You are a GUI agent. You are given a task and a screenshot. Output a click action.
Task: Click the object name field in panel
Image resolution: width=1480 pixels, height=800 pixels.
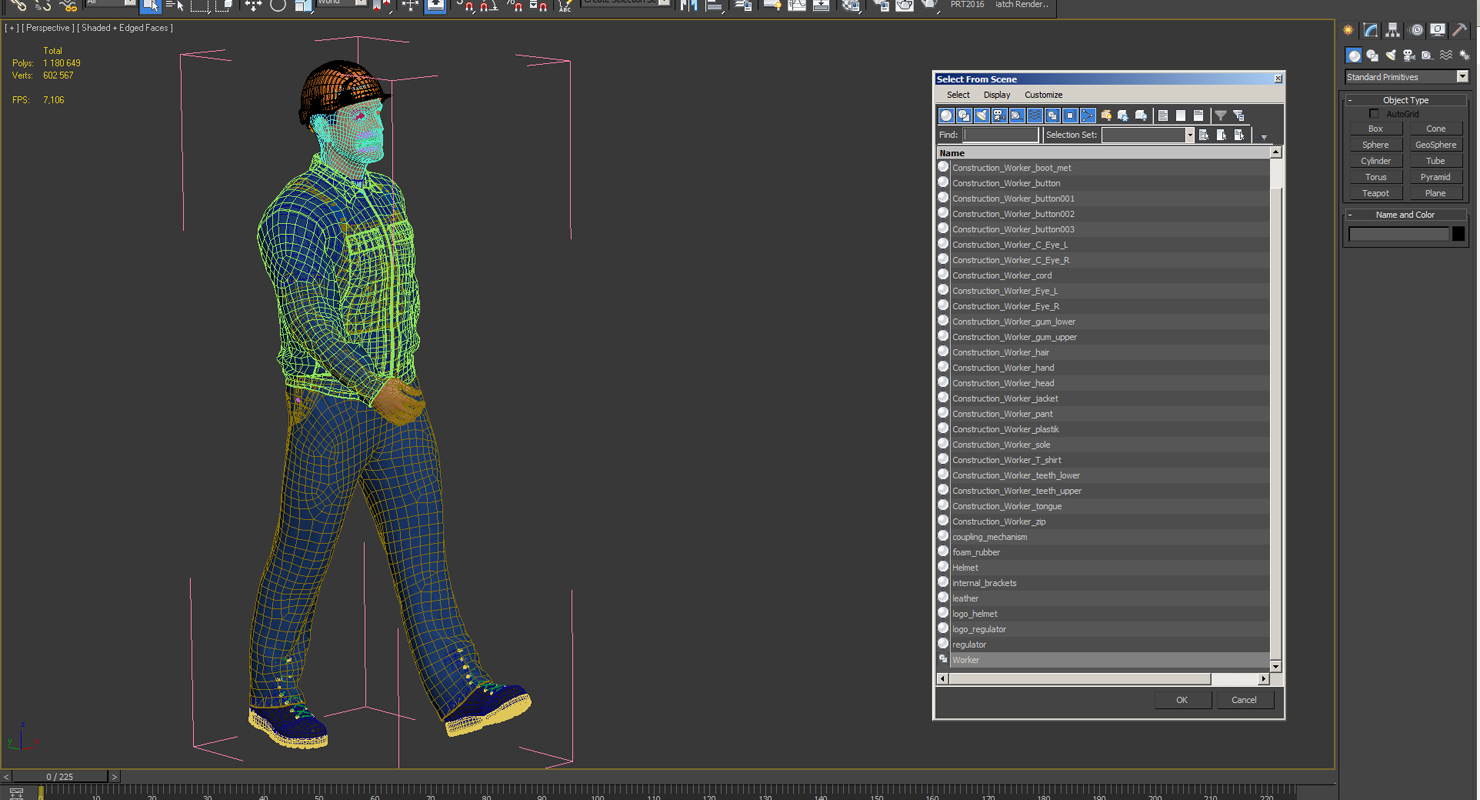click(1398, 234)
